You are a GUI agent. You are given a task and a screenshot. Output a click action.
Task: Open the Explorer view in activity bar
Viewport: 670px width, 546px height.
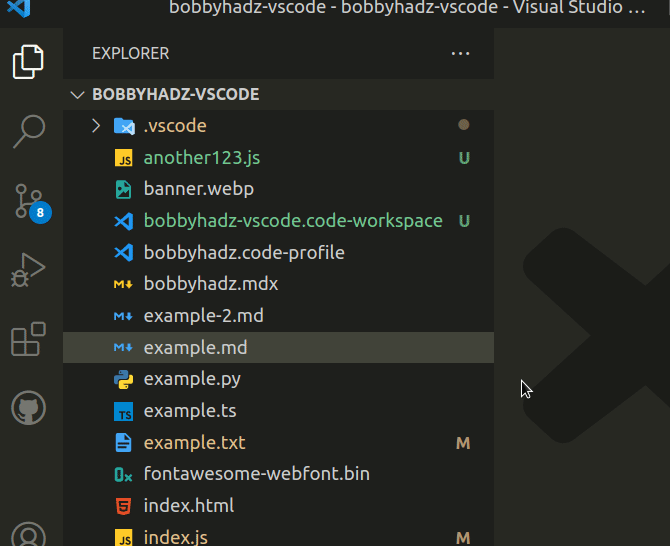(28, 62)
